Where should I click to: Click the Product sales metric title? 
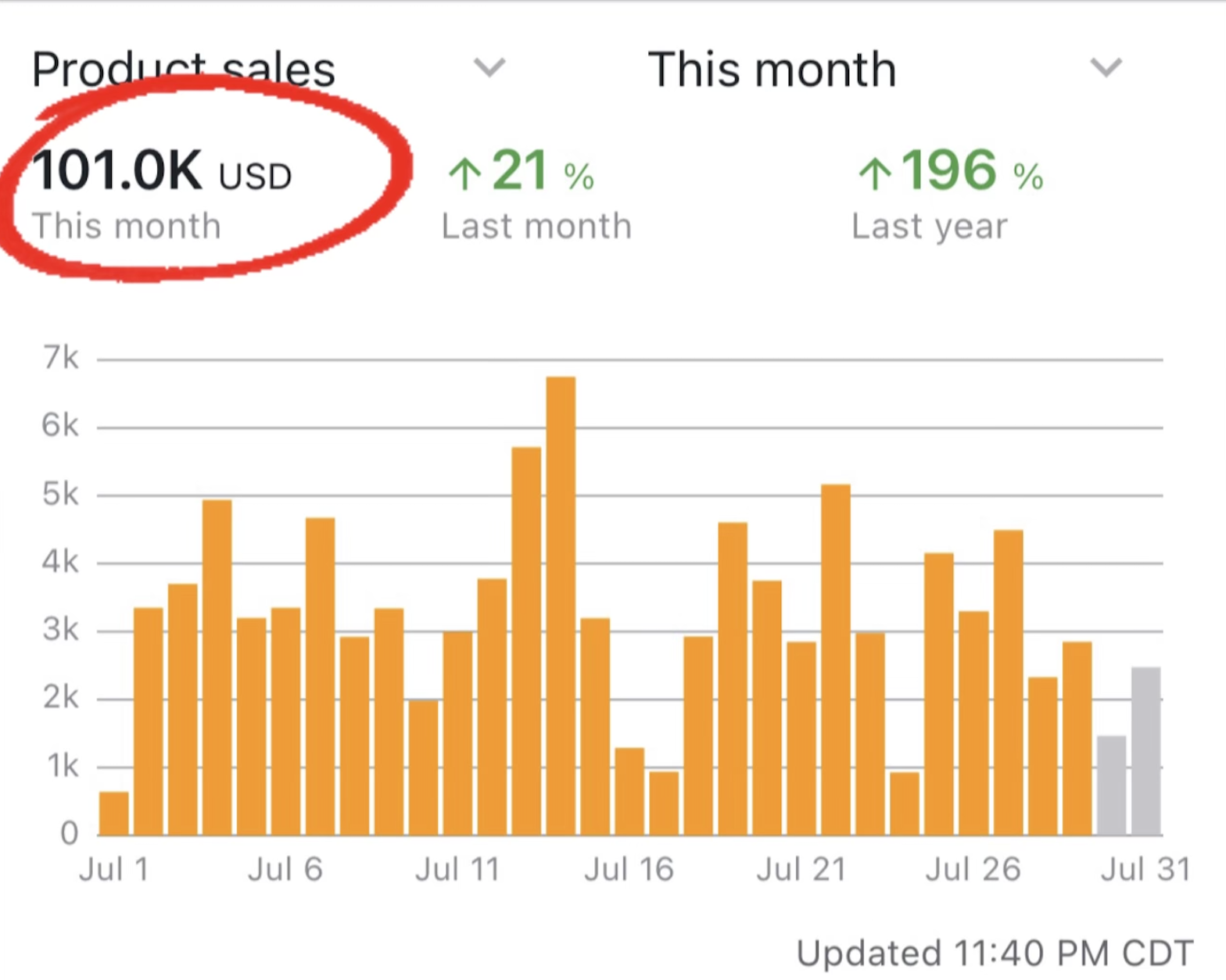pyautogui.click(x=184, y=69)
